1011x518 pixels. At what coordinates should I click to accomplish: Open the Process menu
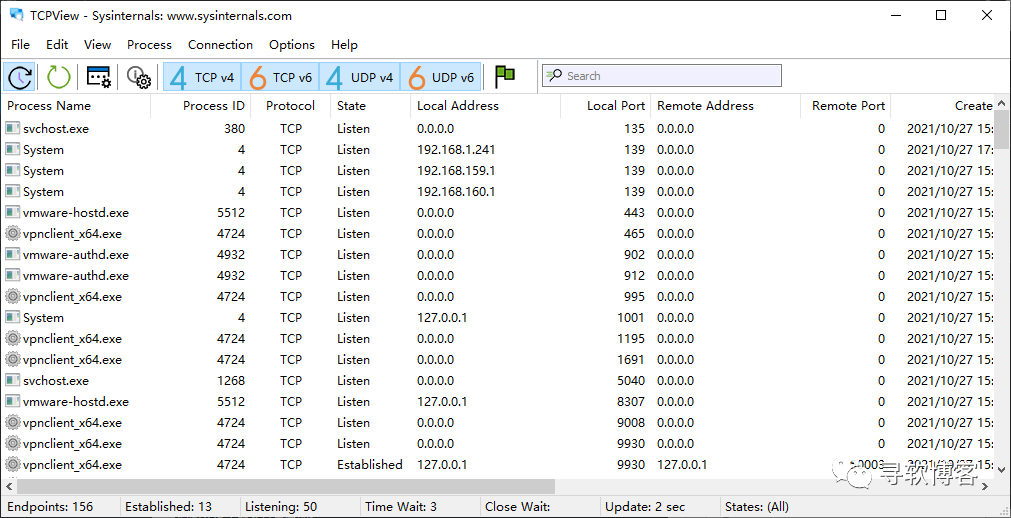click(x=149, y=45)
